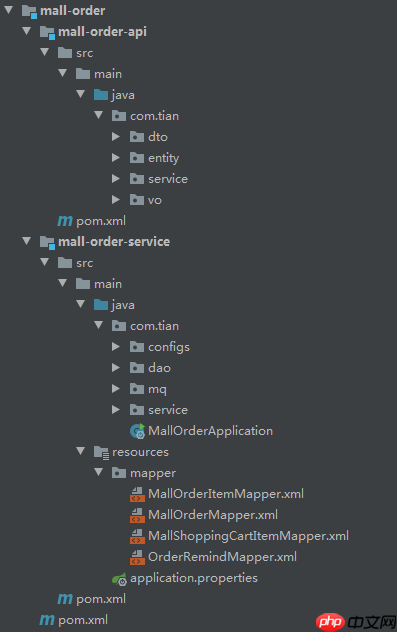Click the resources folder icon

[101, 452]
